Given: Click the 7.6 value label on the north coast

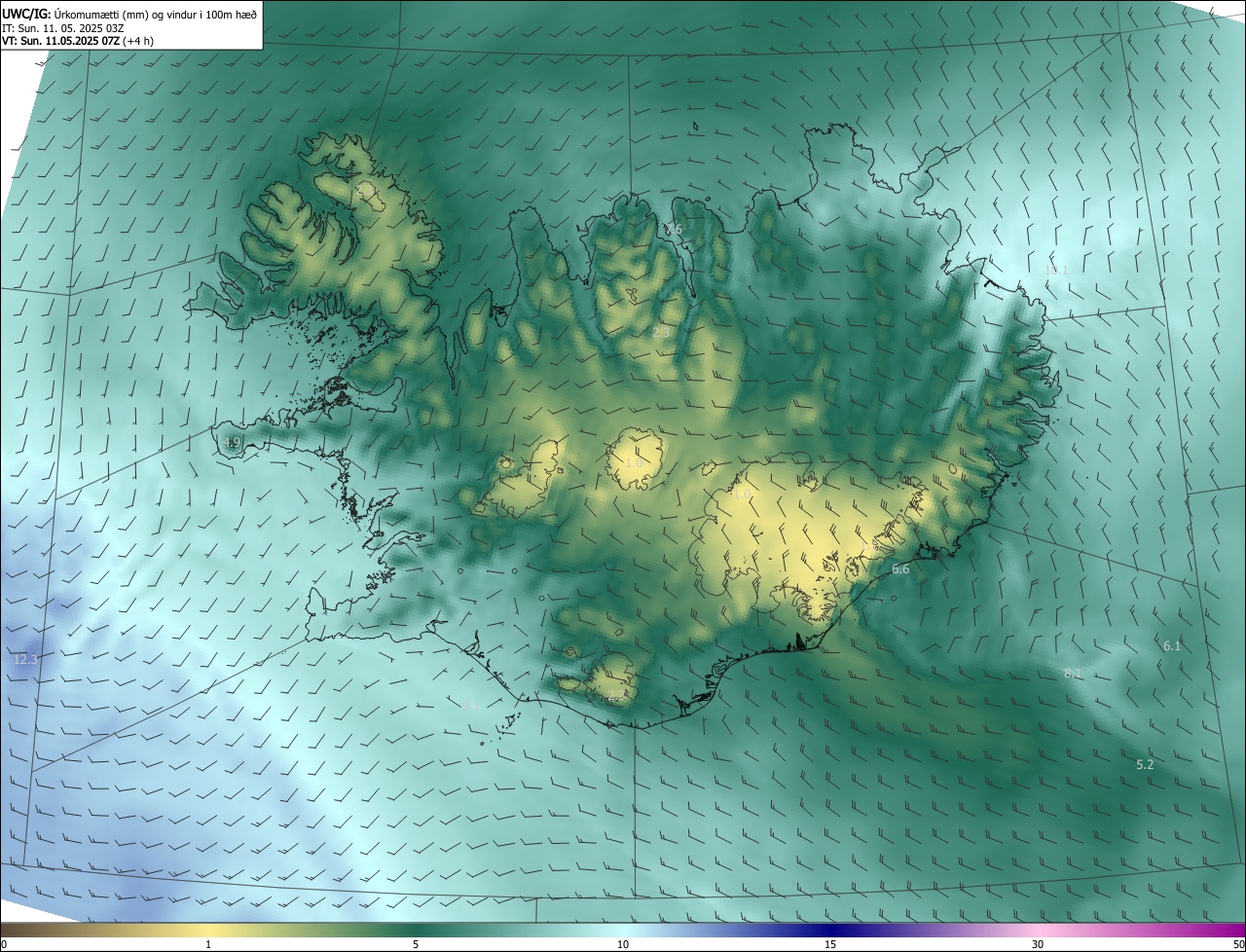Looking at the screenshot, I should tap(674, 229).
